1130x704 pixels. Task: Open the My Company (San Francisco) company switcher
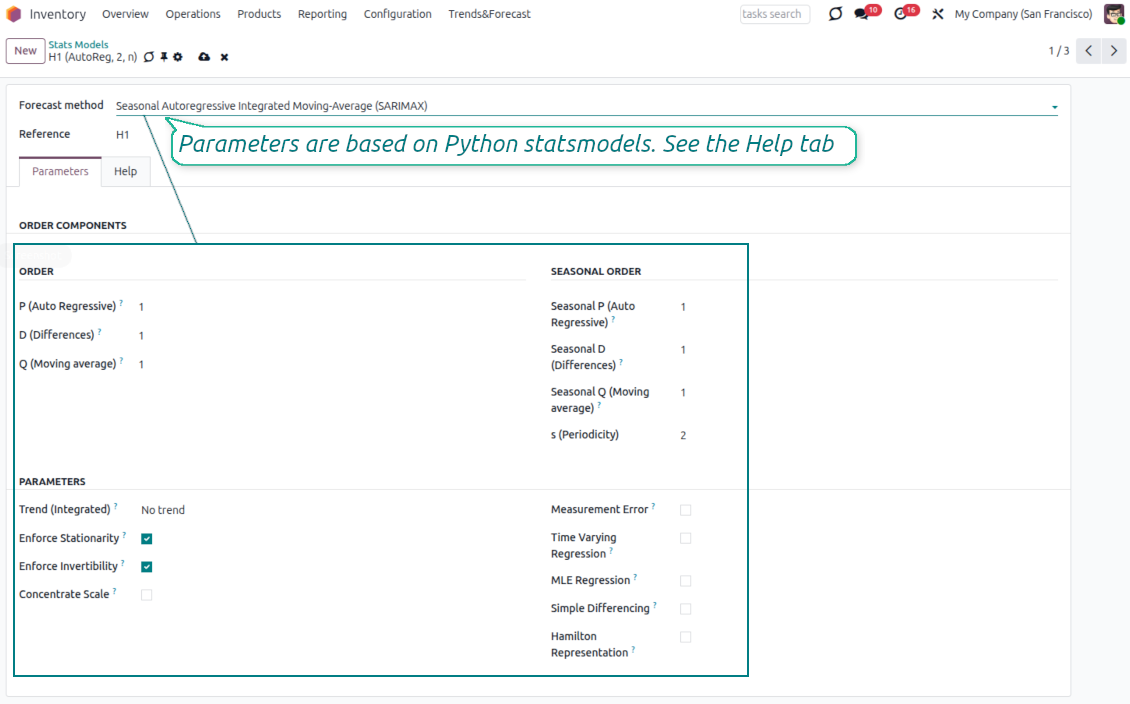(x=1023, y=14)
